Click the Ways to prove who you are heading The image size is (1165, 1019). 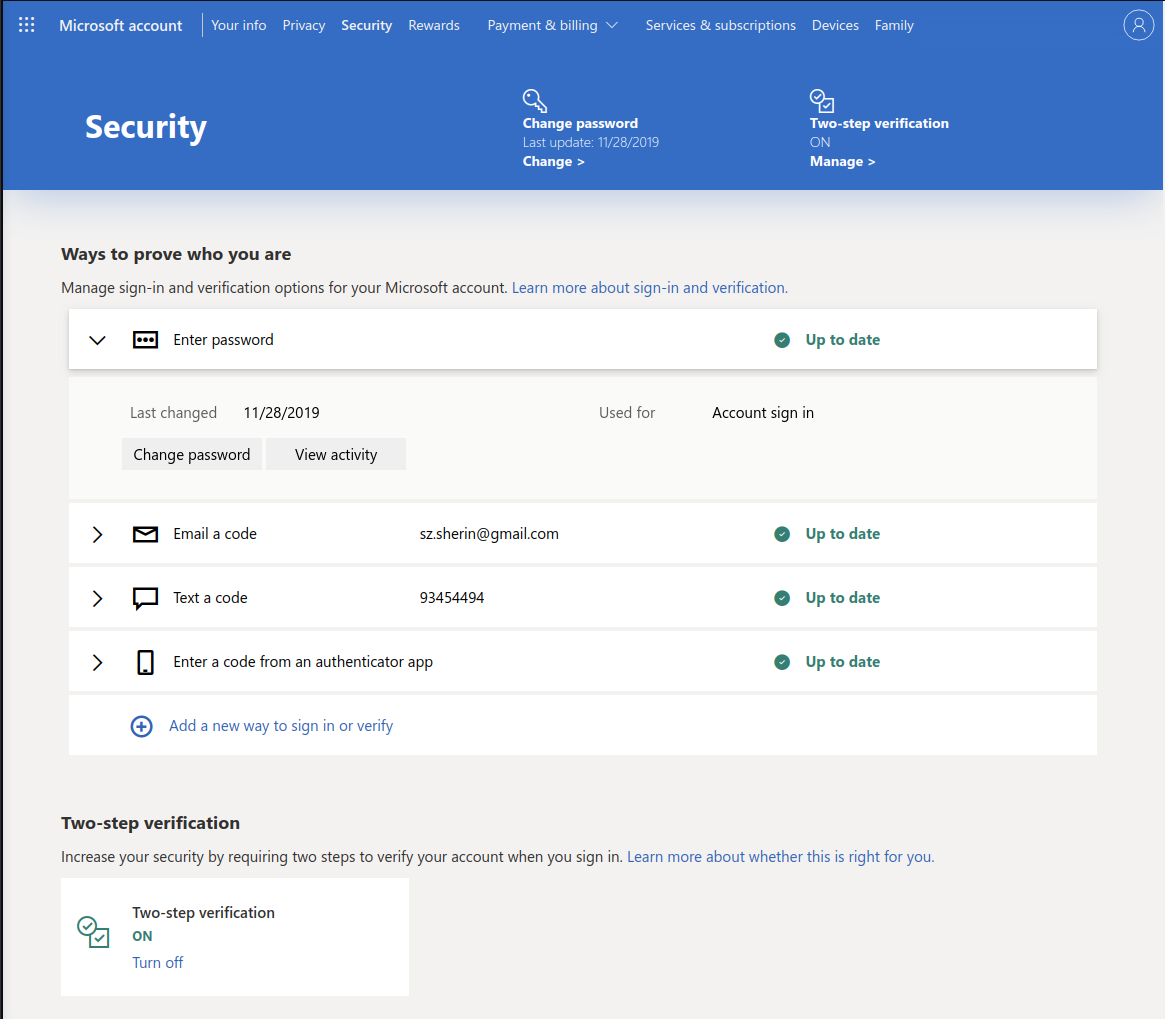pyautogui.click(x=176, y=254)
